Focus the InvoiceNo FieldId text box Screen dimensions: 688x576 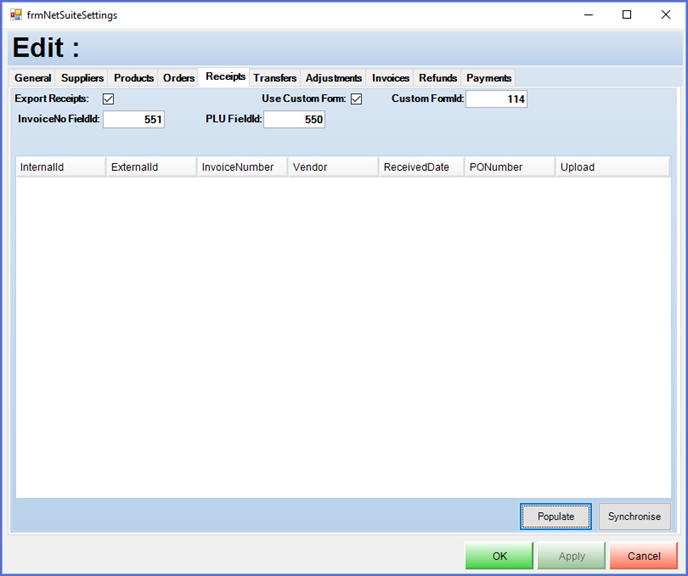point(133,120)
